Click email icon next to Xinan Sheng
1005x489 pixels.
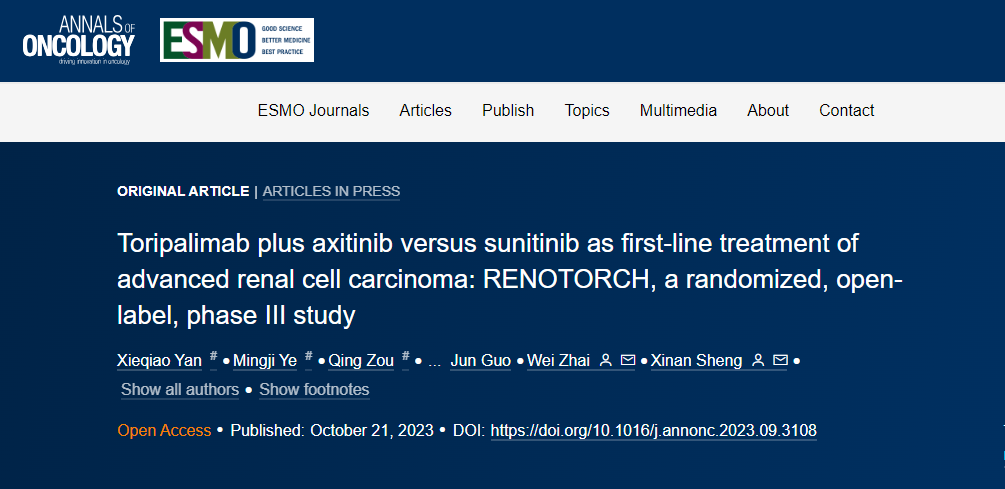pos(781,361)
